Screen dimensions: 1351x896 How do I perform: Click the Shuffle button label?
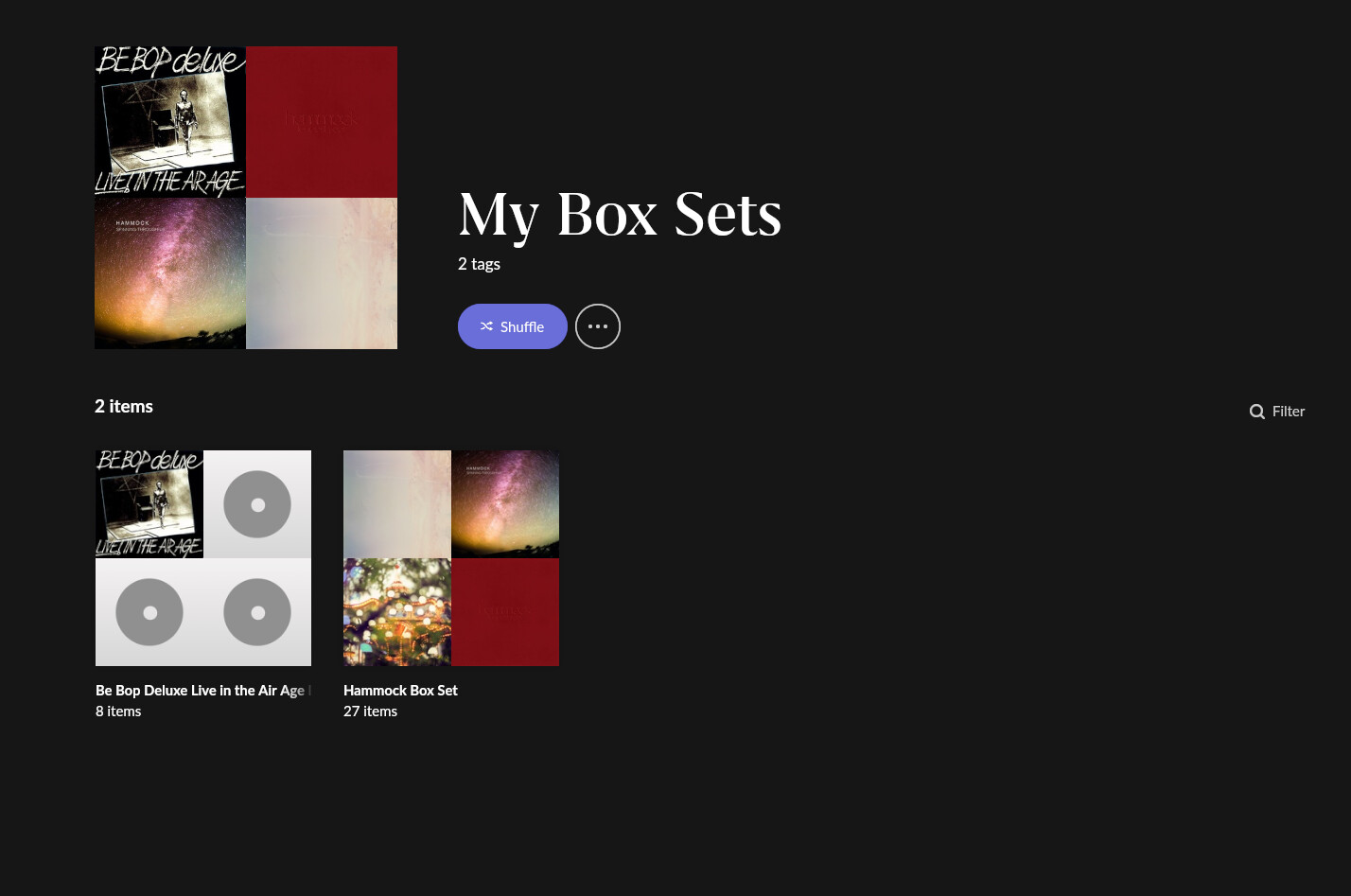click(x=522, y=326)
